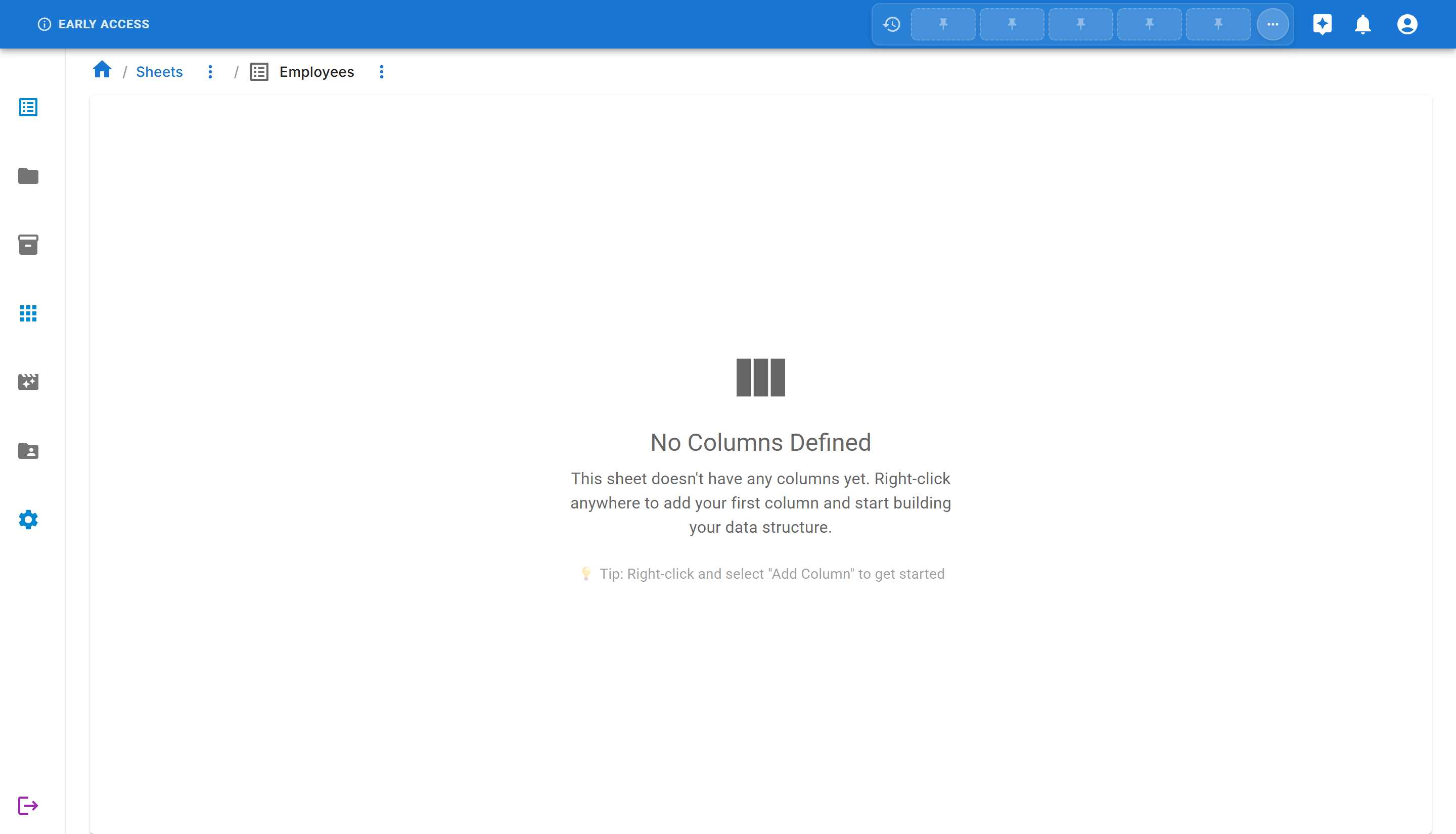Click the last empty pin slot
Screen dimensions: 1456x834
click(1218, 24)
